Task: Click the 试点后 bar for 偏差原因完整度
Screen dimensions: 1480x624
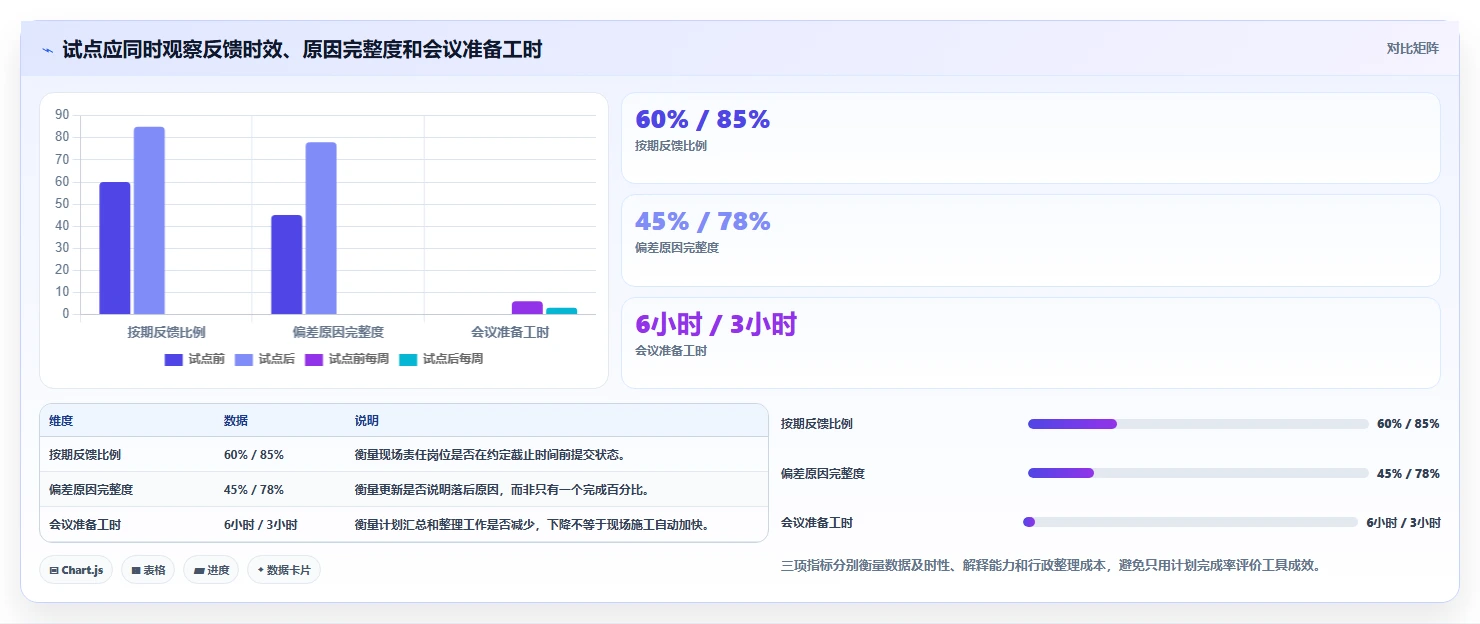Action: (x=321, y=228)
